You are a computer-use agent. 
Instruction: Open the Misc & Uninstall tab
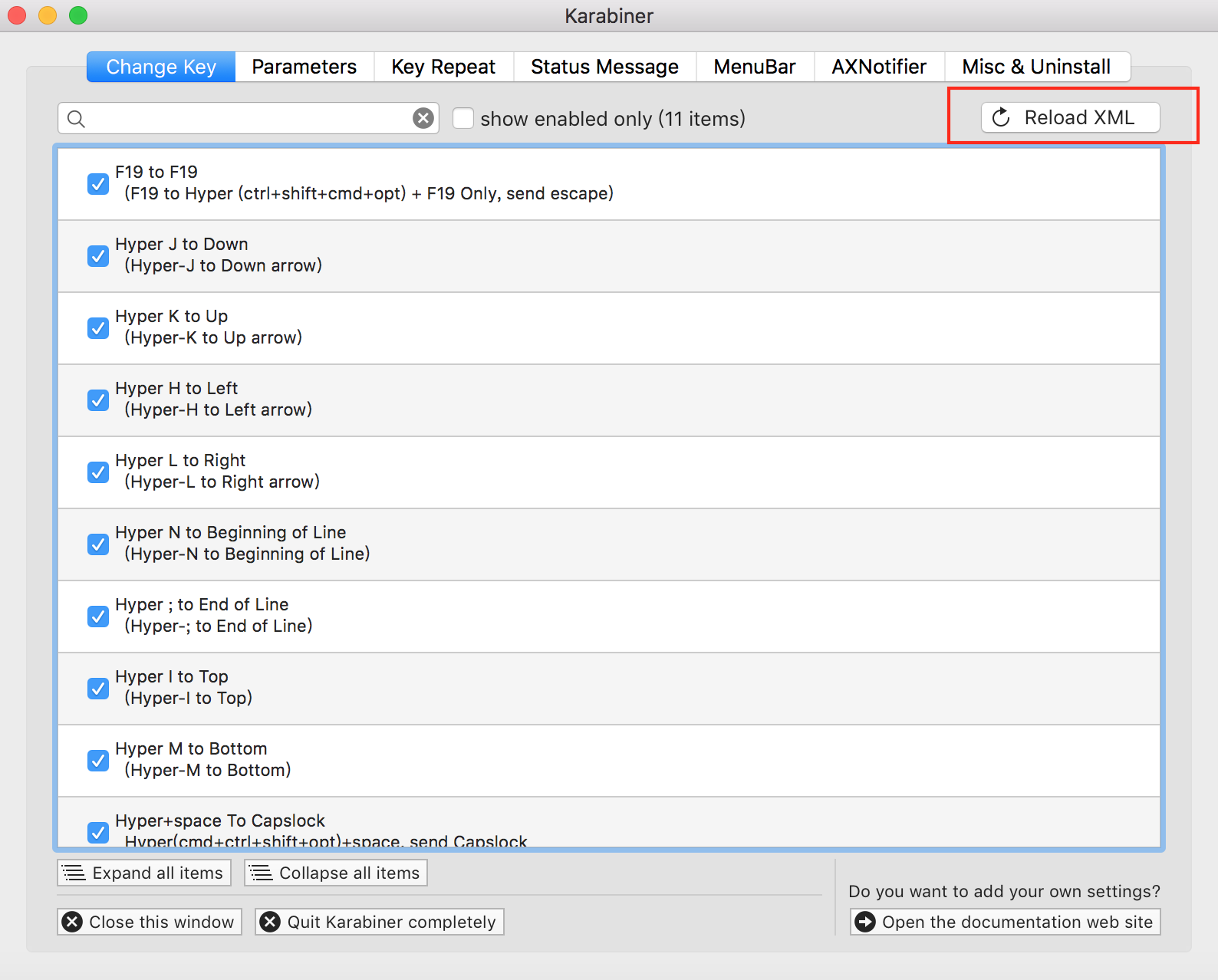(1037, 67)
